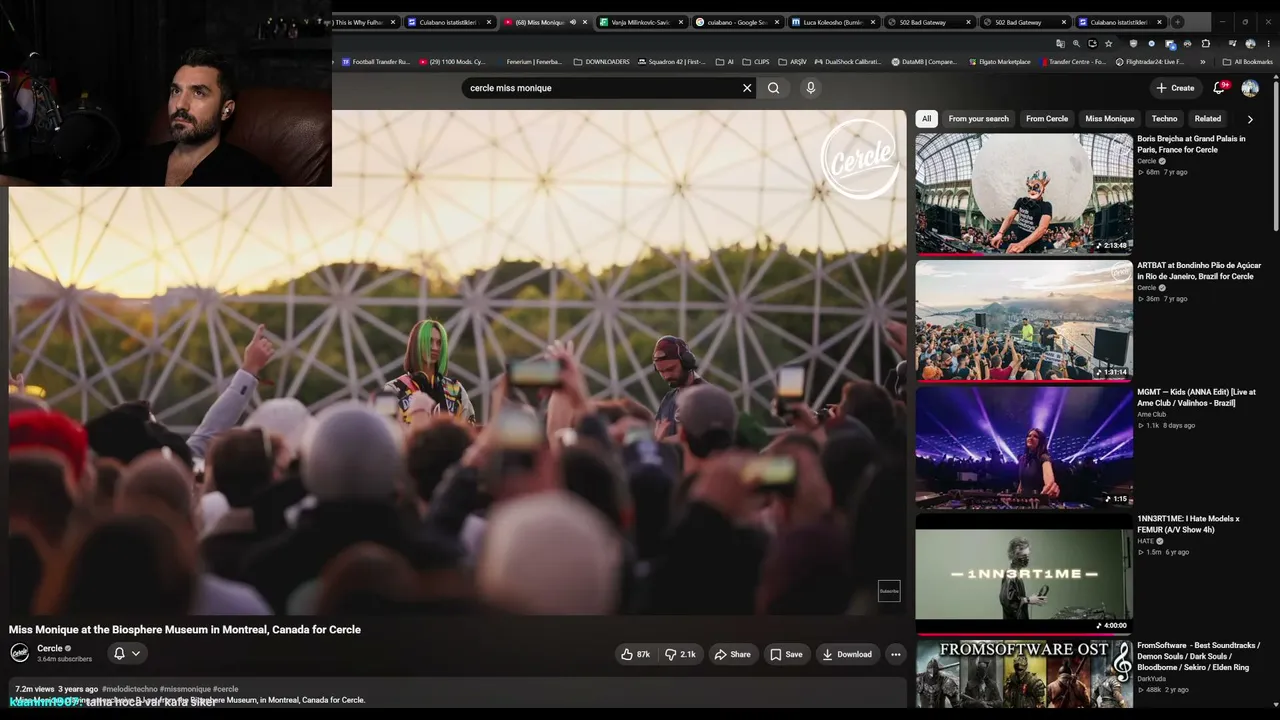The width and height of the screenshot is (1280, 720).
Task: Share the video
Action: [x=732, y=654]
